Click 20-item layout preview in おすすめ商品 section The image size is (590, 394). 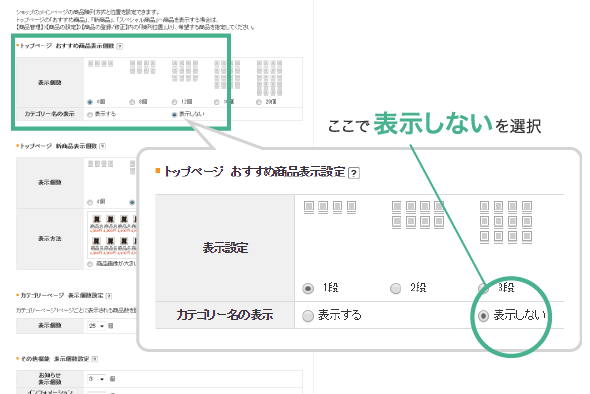coord(269,78)
